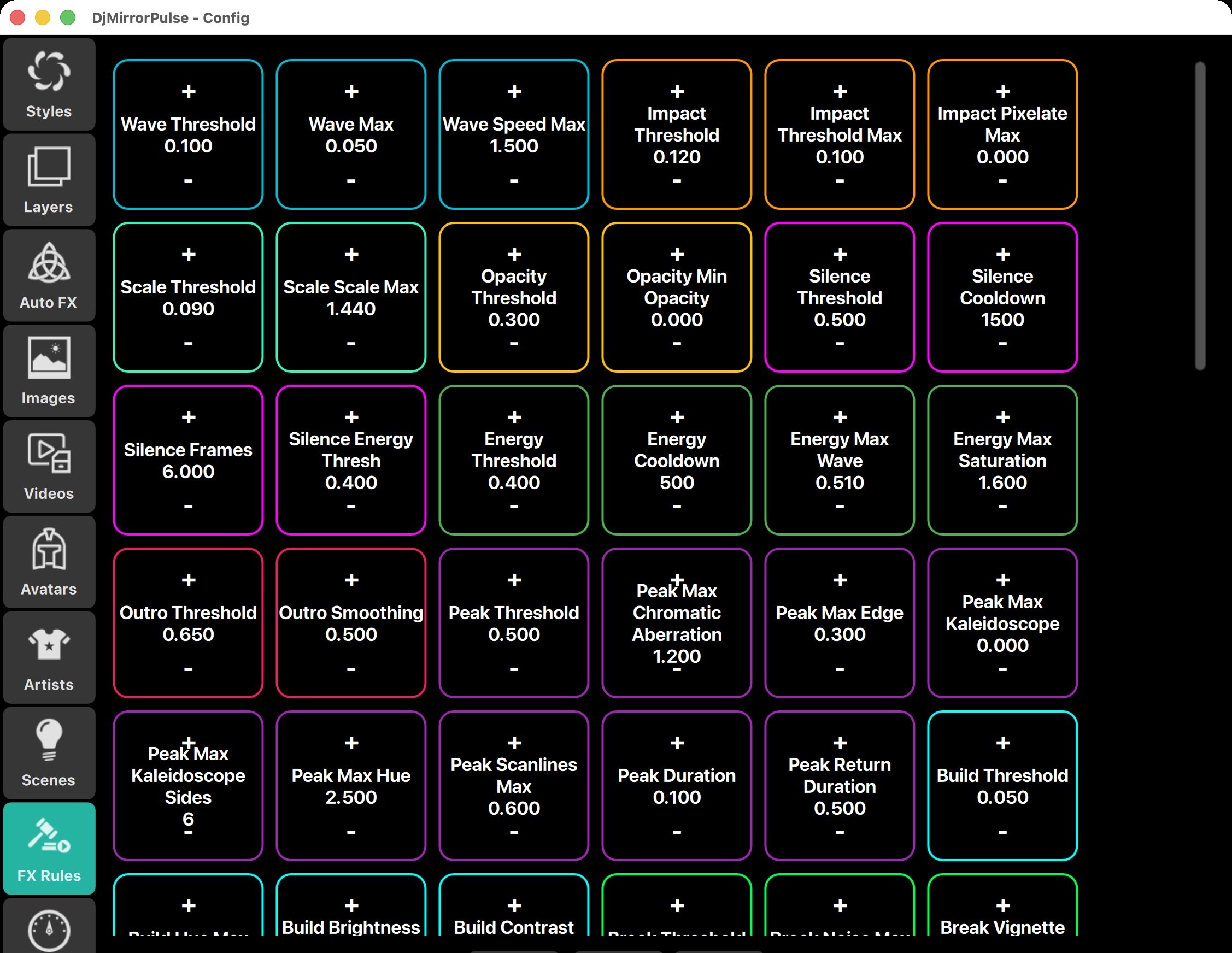Decrease Peak Return Duration value
The height and width of the screenshot is (953, 1232).
pyautogui.click(x=840, y=832)
